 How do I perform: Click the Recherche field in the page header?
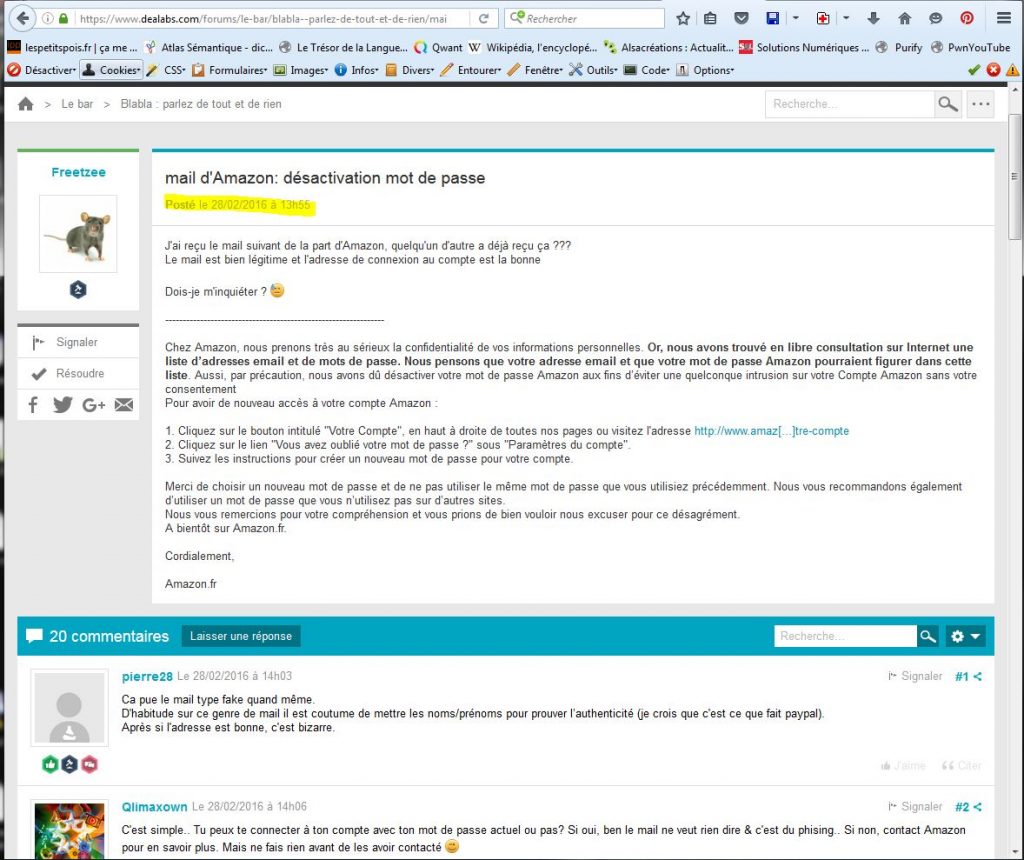pyautogui.click(x=849, y=104)
